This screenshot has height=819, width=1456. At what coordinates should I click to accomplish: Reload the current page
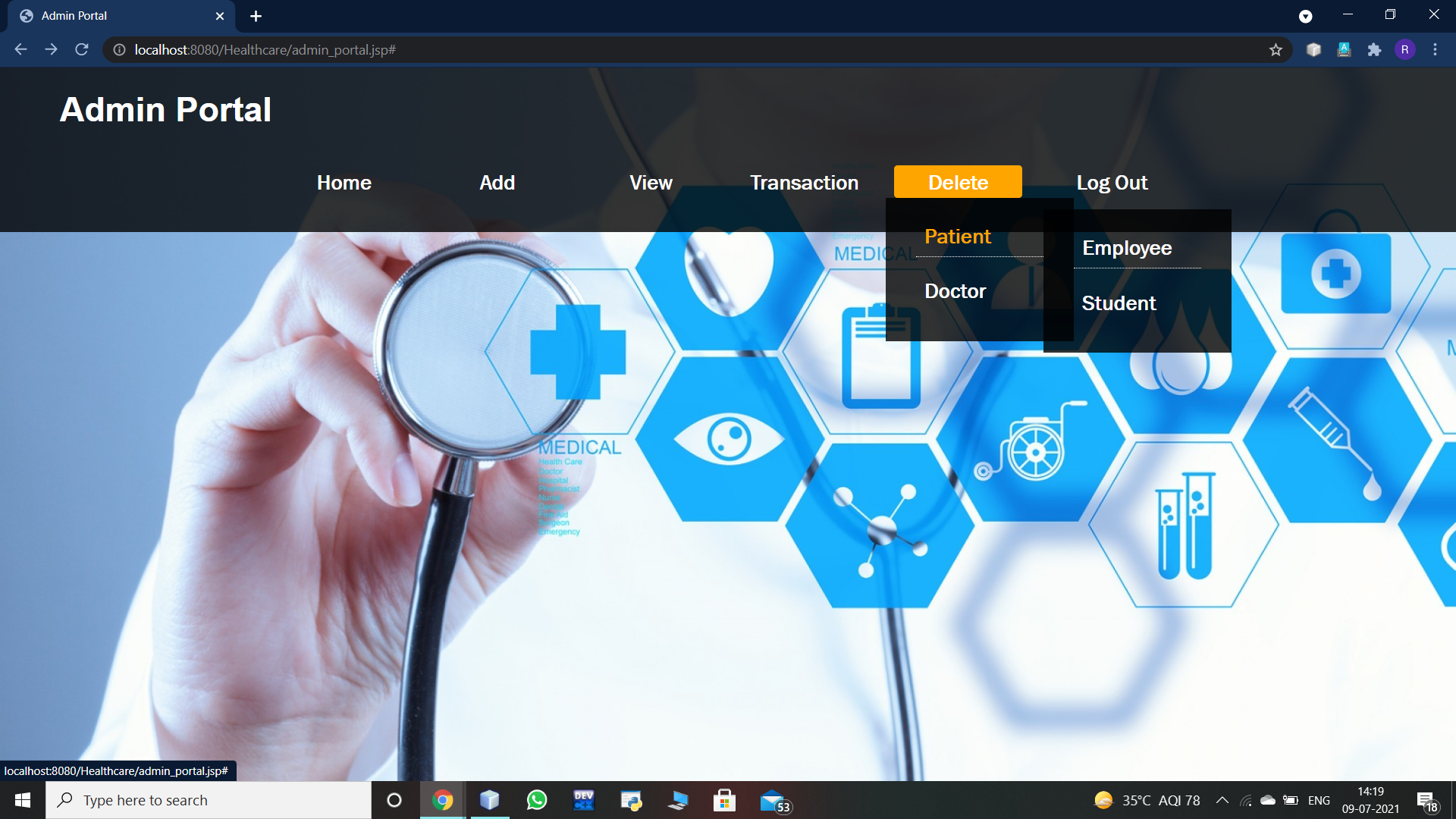pos(82,49)
